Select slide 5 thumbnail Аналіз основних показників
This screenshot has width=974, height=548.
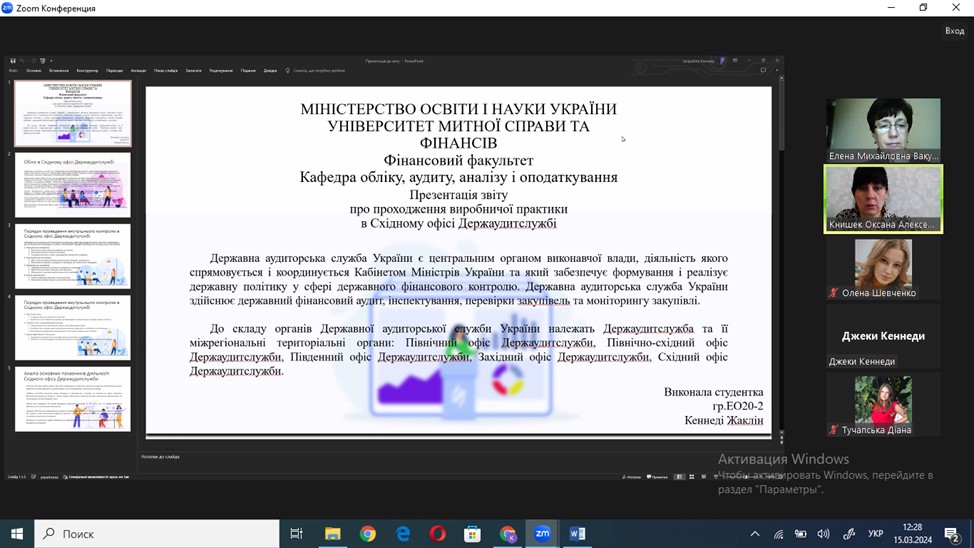(73, 399)
